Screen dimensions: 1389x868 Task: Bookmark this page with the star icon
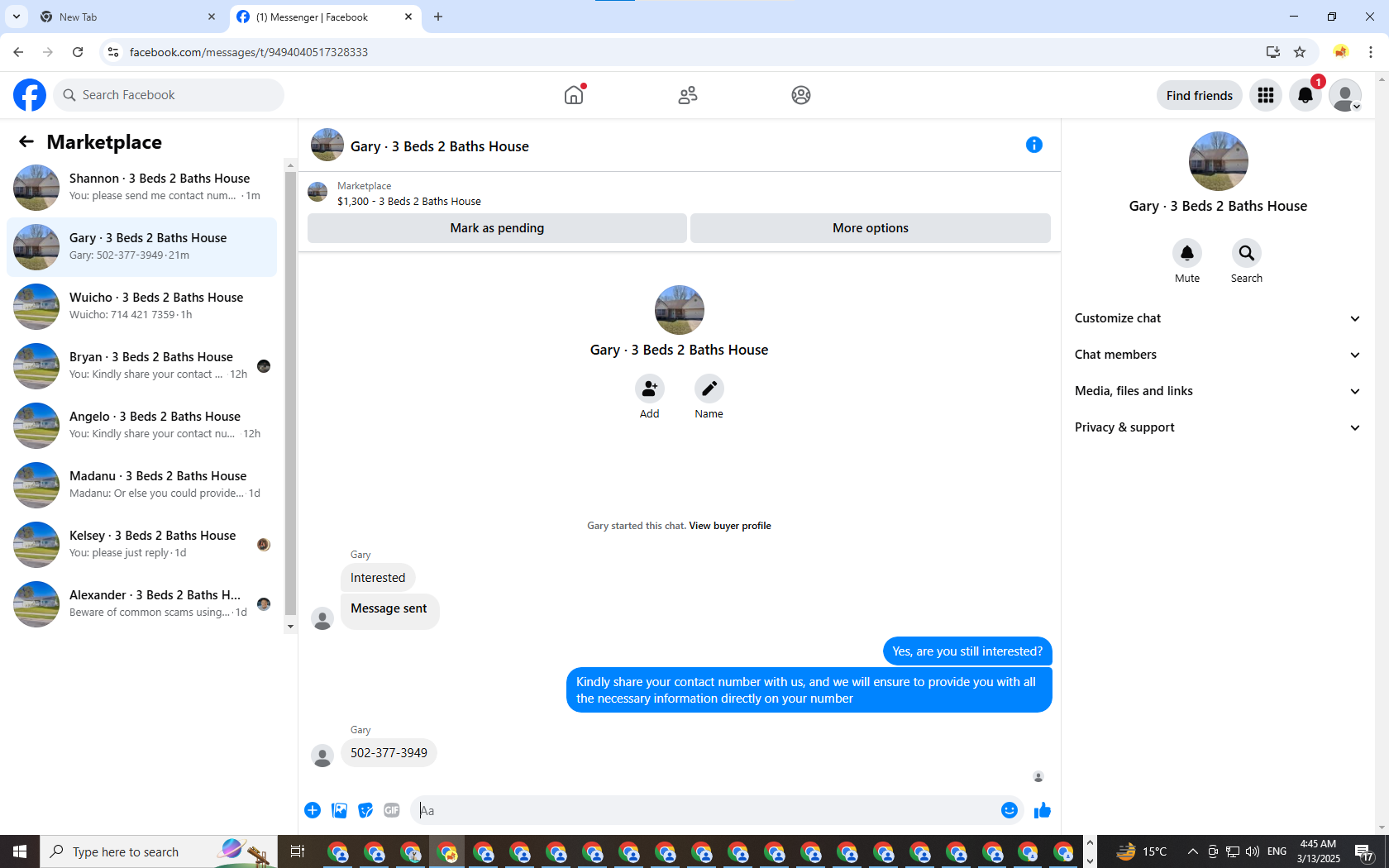[1300, 52]
